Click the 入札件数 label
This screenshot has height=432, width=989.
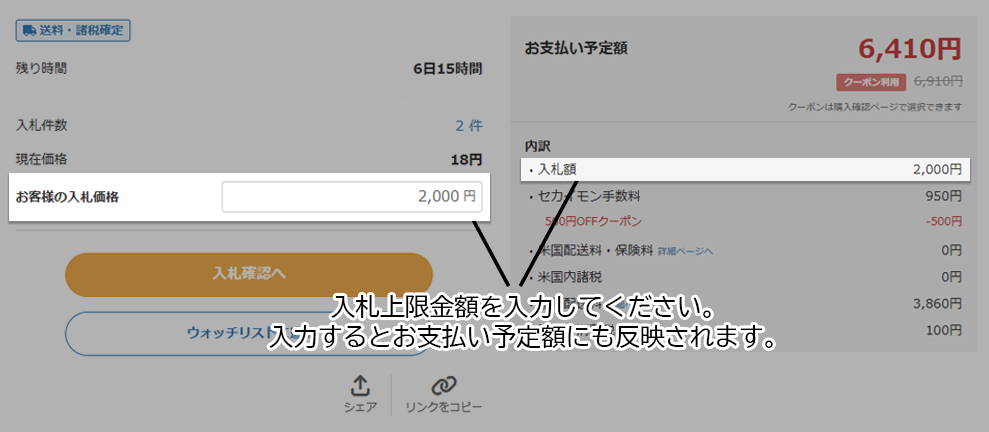tap(42, 126)
